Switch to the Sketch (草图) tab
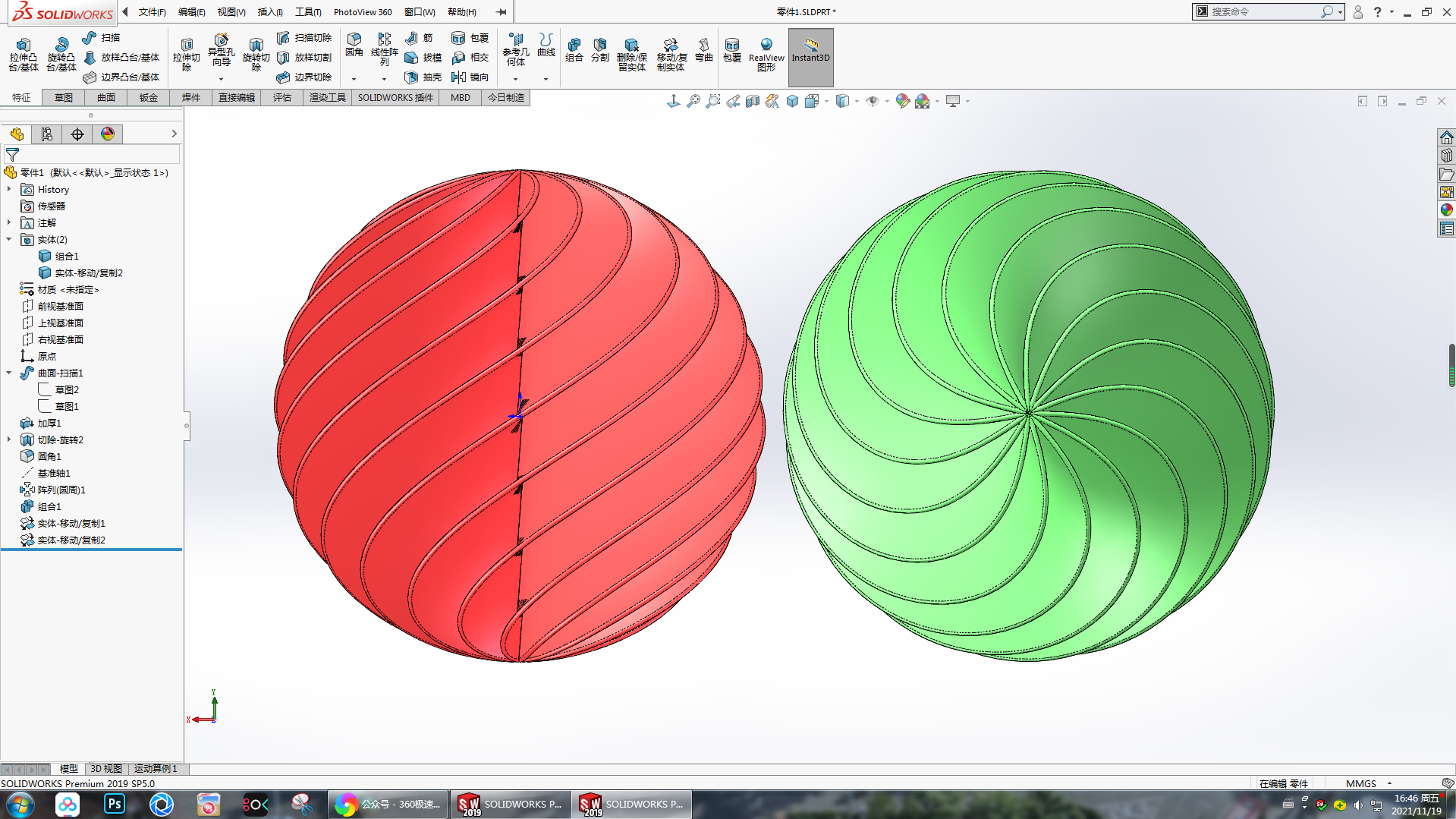This screenshot has height=819, width=1456. pyautogui.click(x=64, y=97)
